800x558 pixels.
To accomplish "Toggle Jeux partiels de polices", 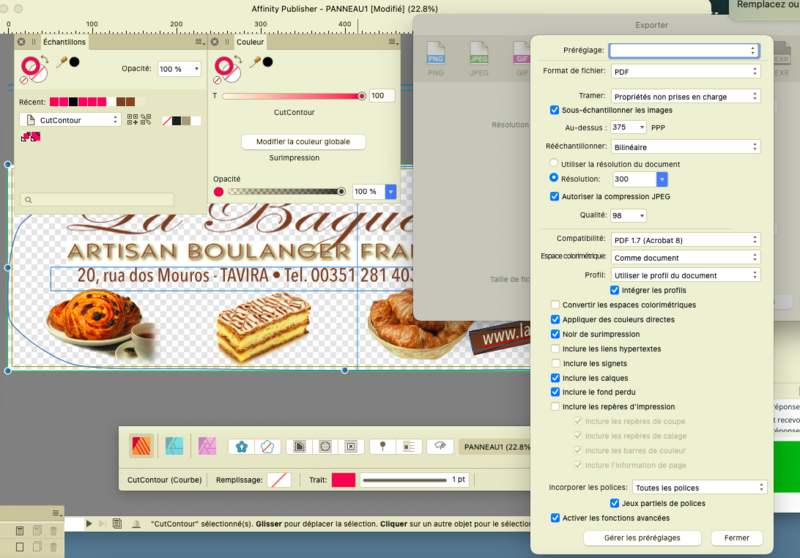I will 615,503.
